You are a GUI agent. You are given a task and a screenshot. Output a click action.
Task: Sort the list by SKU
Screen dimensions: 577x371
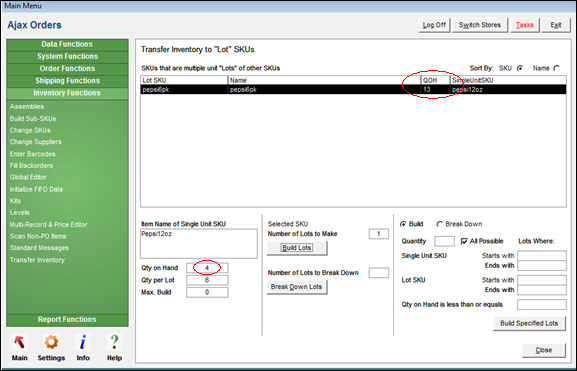click(x=520, y=68)
